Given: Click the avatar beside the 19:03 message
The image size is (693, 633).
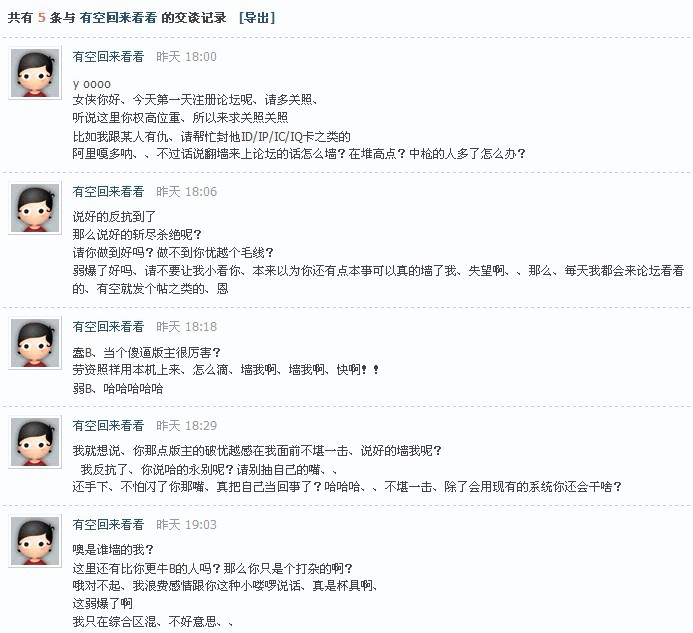Looking at the screenshot, I should (x=35, y=541).
